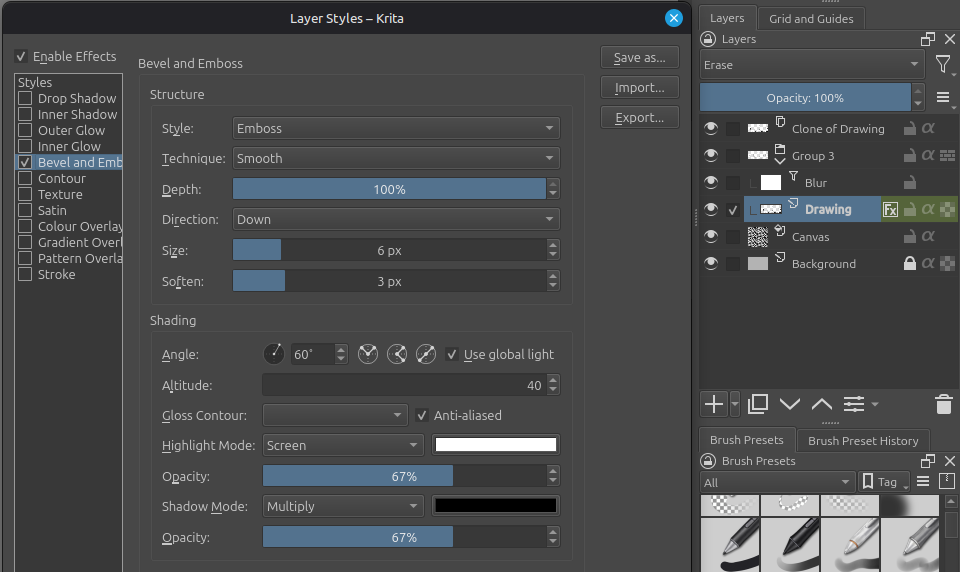Image resolution: width=960 pixels, height=572 pixels.
Task: Click the white highlight color swatch
Action: tap(496, 445)
